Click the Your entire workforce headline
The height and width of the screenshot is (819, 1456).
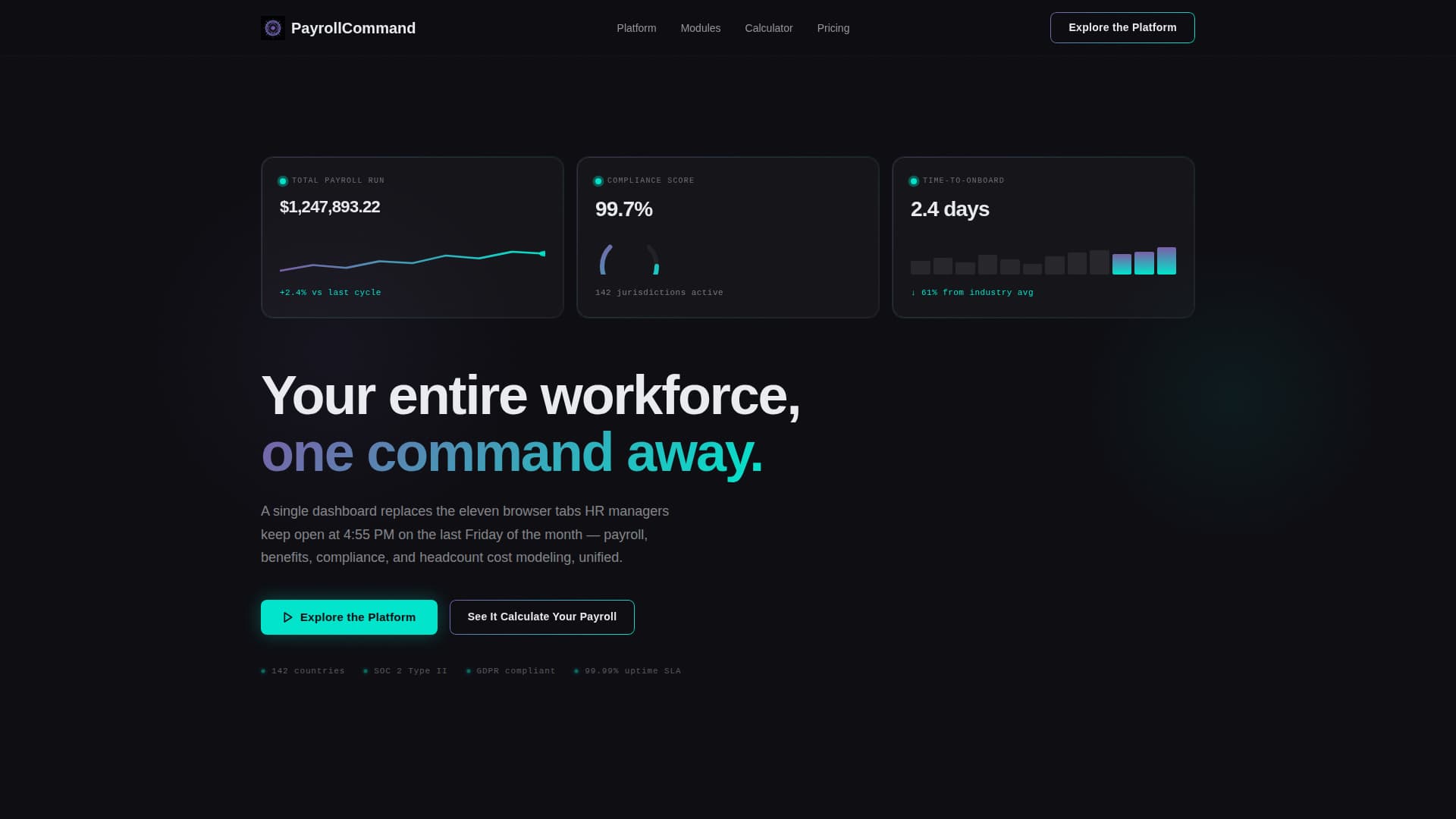(530, 396)
